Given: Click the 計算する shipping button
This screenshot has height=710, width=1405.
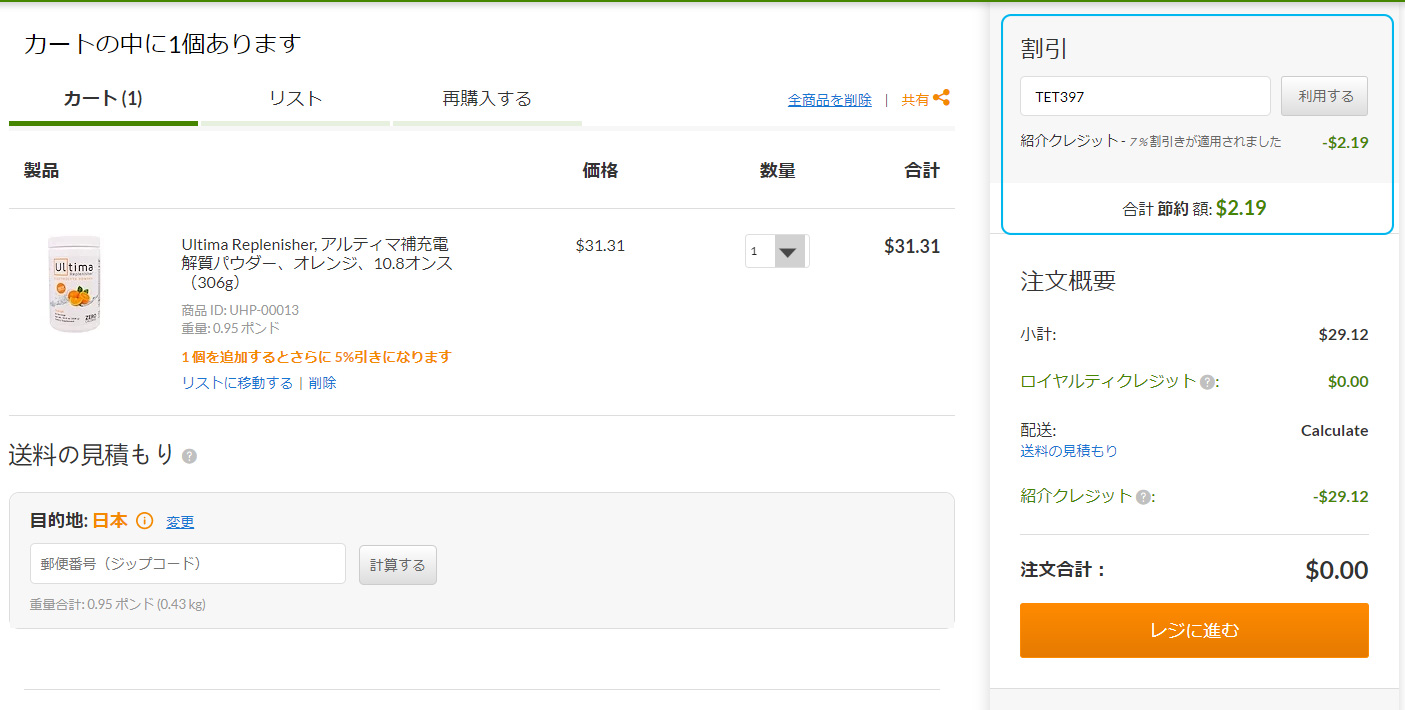Looking at the screenshot, I should pos(398,564).
